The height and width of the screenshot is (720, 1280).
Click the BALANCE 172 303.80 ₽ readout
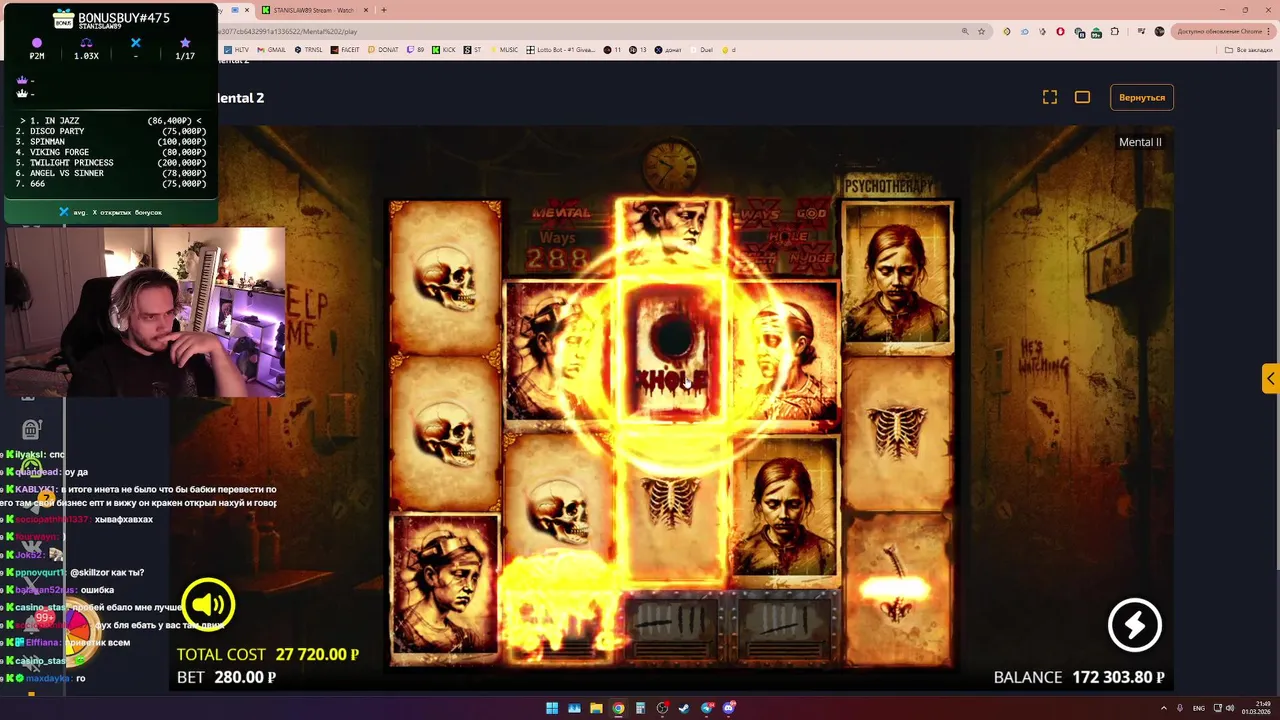tap(1079, 677)
